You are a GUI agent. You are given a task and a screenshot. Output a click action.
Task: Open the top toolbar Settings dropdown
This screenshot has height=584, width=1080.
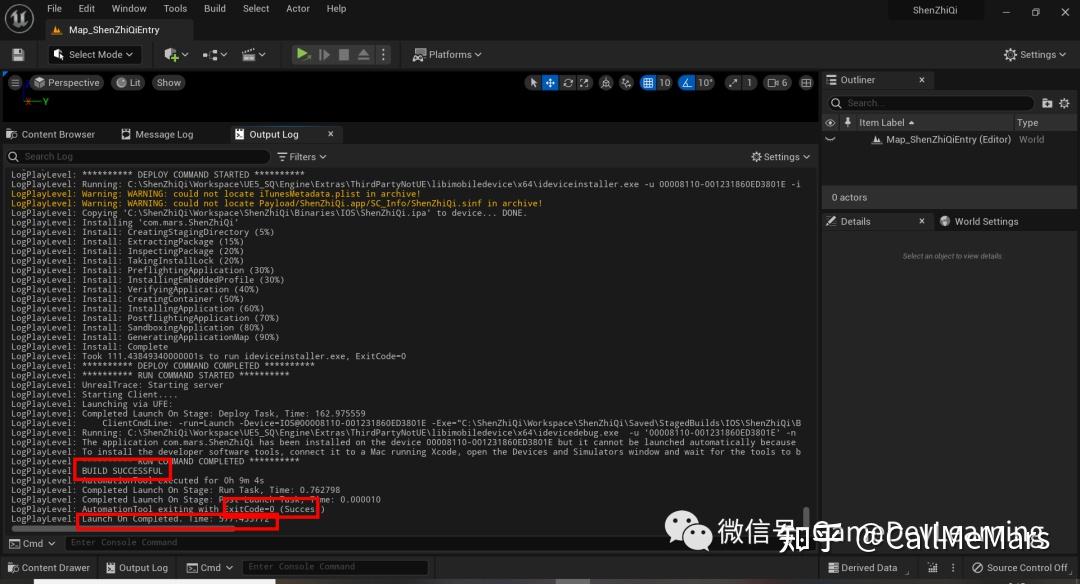click(1035, 54)
